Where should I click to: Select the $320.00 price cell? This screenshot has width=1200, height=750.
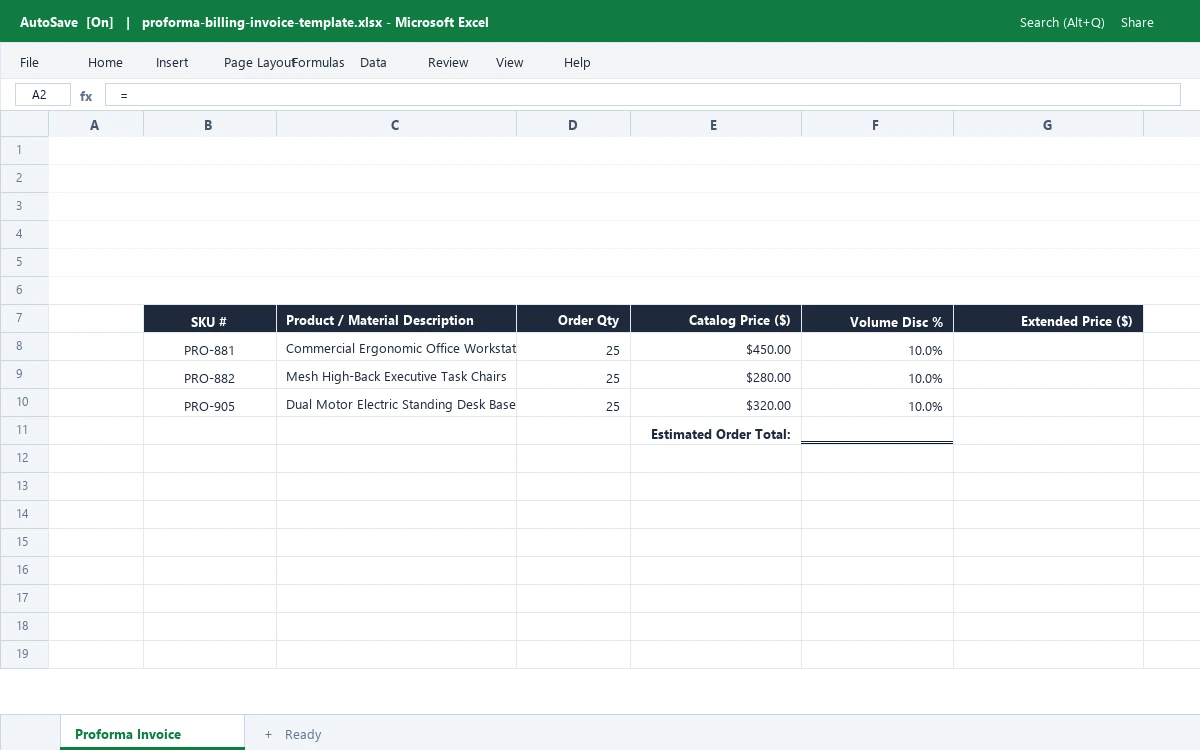pyautogui.click(x=715, y=403)
